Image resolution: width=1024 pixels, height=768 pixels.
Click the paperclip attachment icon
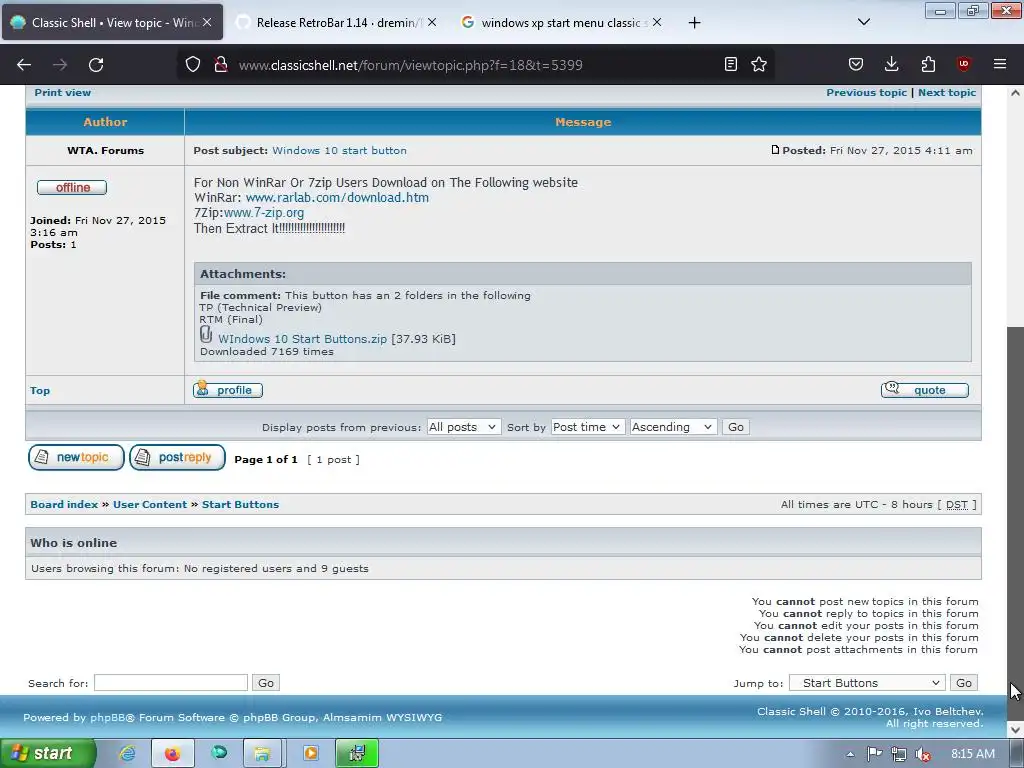point(206,334)
